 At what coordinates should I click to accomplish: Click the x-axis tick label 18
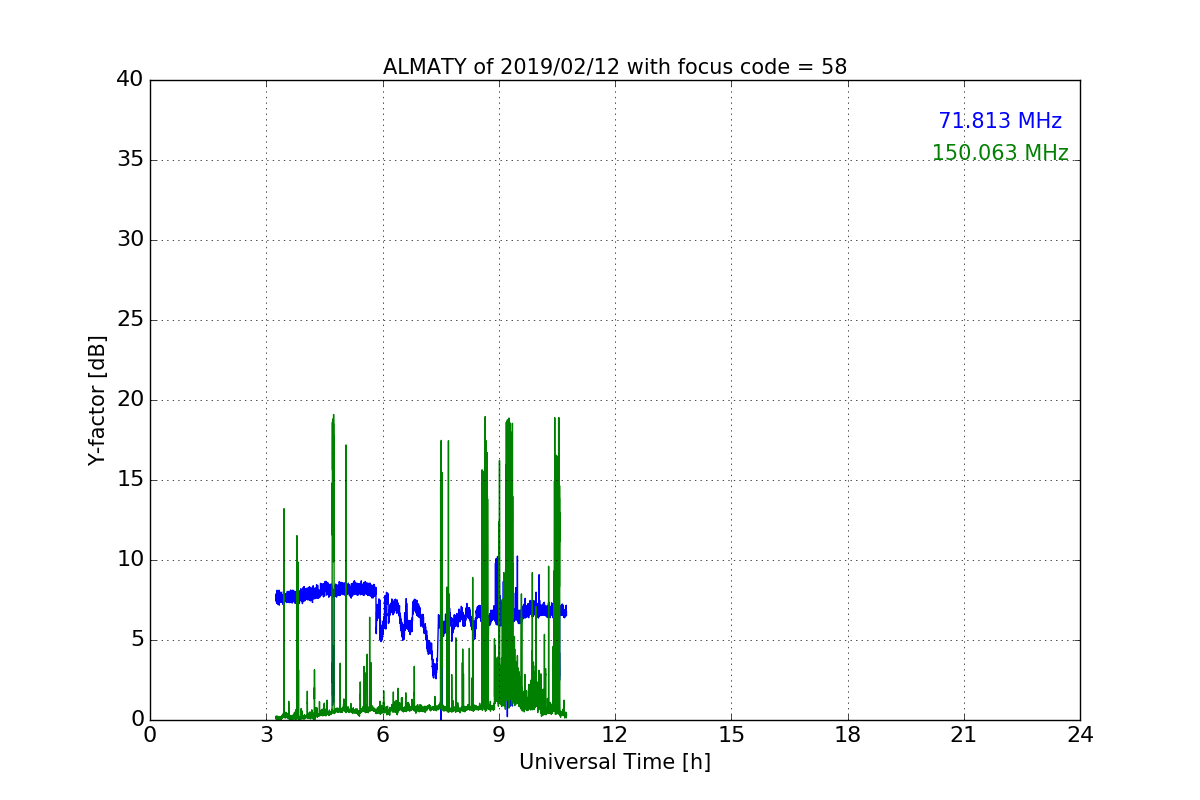click(x=848, y=734)
